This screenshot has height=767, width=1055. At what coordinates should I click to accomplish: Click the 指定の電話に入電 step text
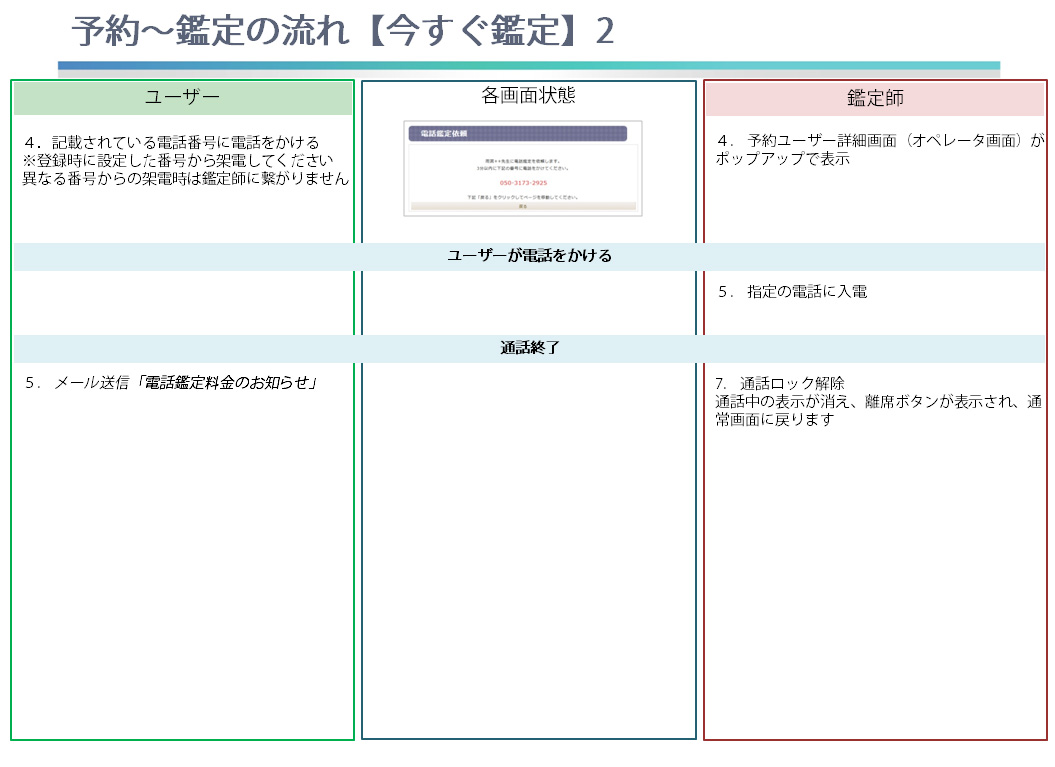click(x=792, y=292)
